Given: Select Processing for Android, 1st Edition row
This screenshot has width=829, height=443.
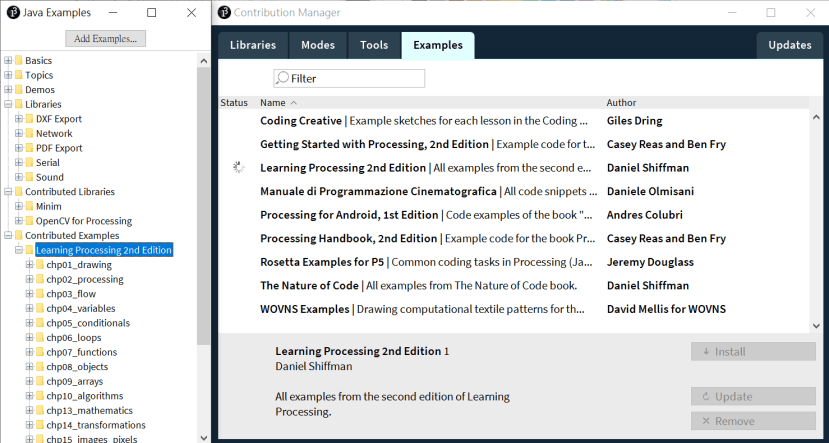Looking at the screenshot, I should click(513, 215).
